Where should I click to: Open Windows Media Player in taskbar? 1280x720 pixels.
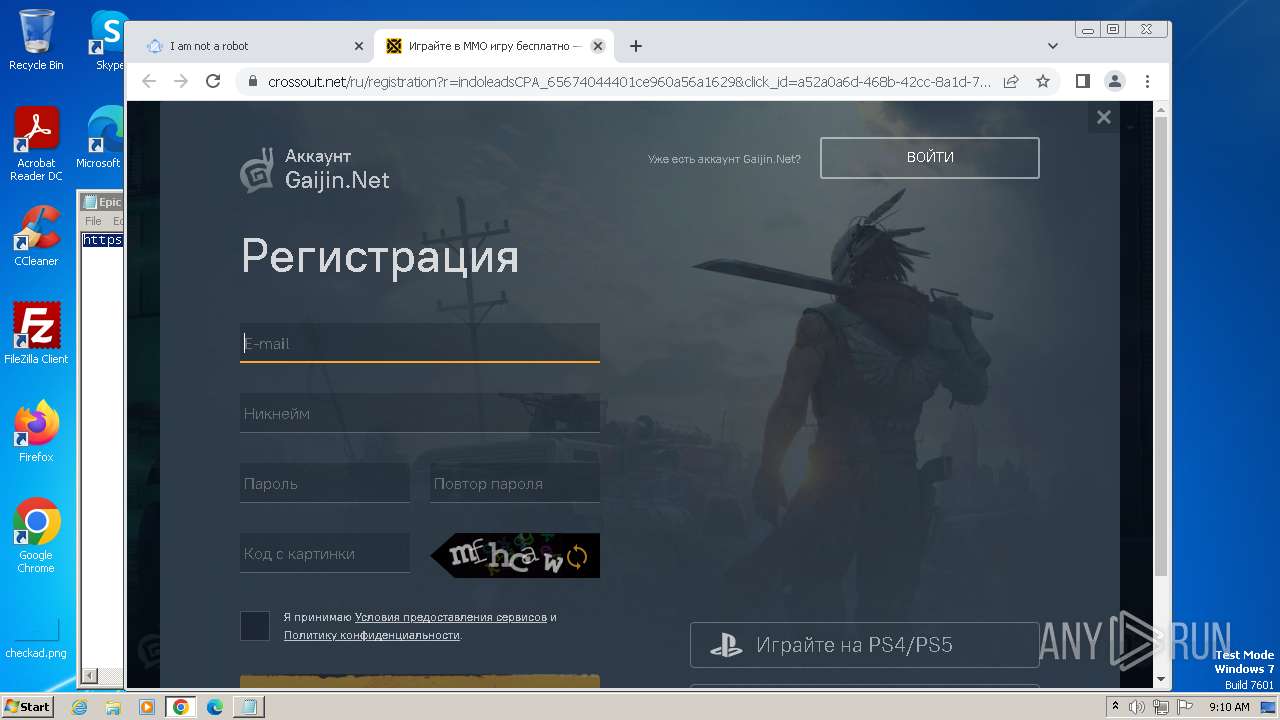click(x=147, y=707)
